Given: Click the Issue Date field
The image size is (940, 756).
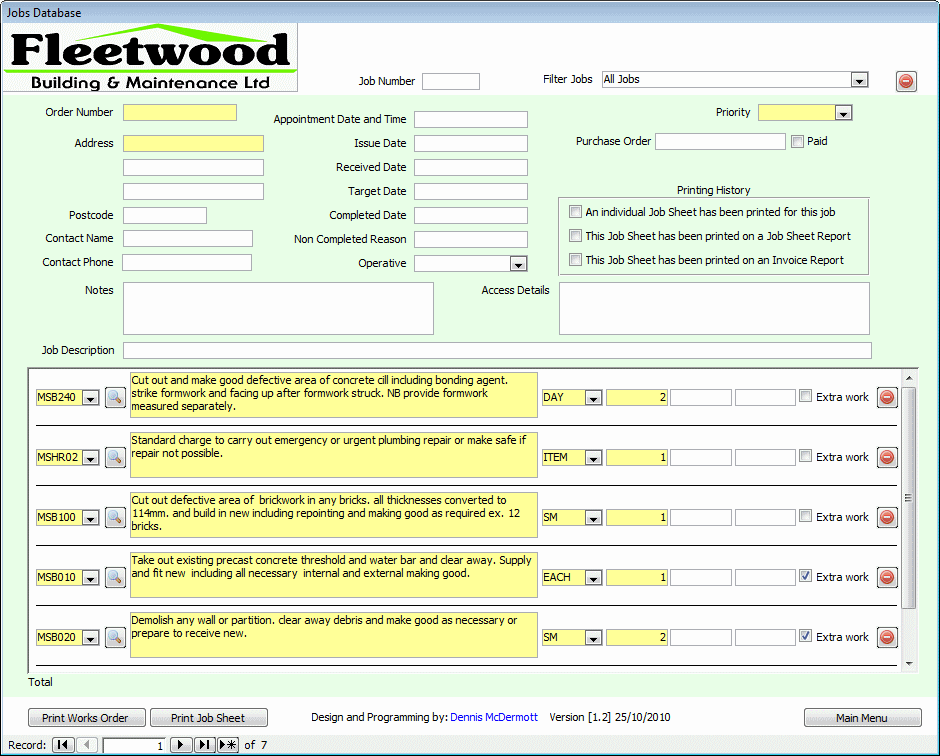Looking at the screenshot, I should [x=471, y=143].
